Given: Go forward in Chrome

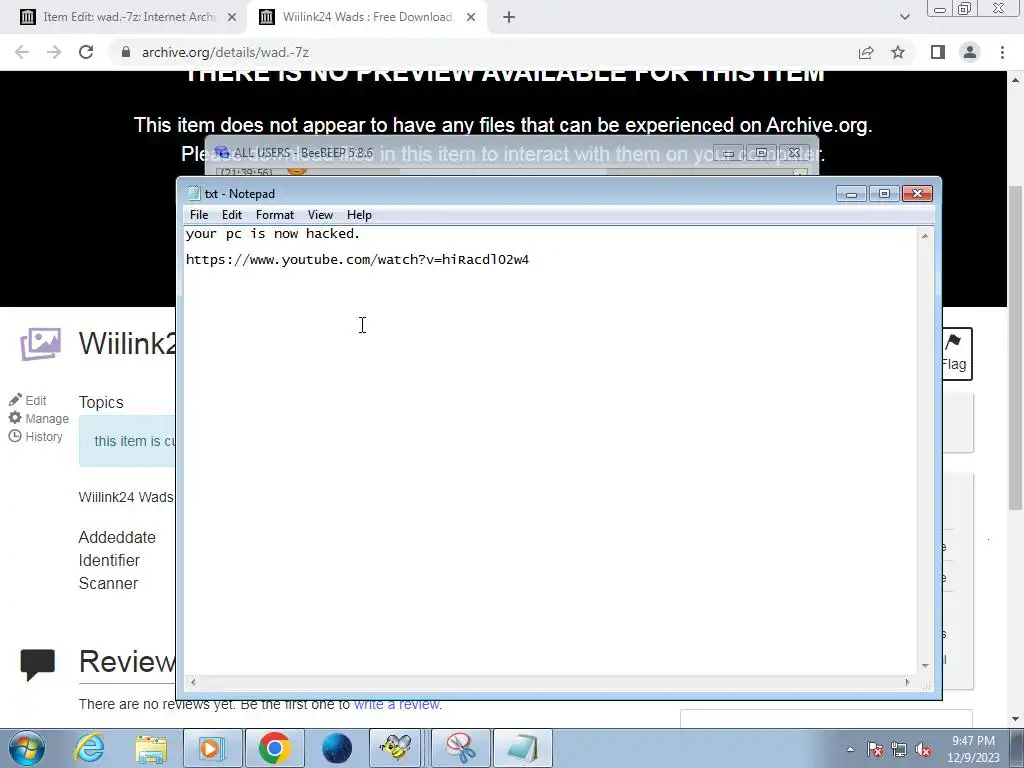Looking at the screenshot, I should click(x=54, y=52).
